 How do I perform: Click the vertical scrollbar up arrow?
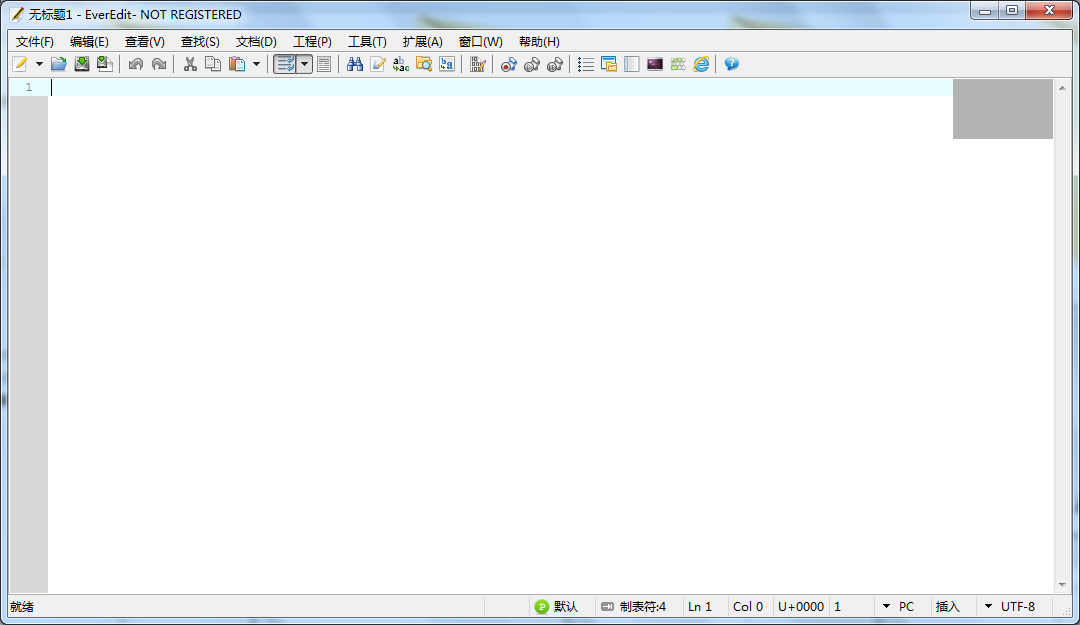[x=1062, y=88]
